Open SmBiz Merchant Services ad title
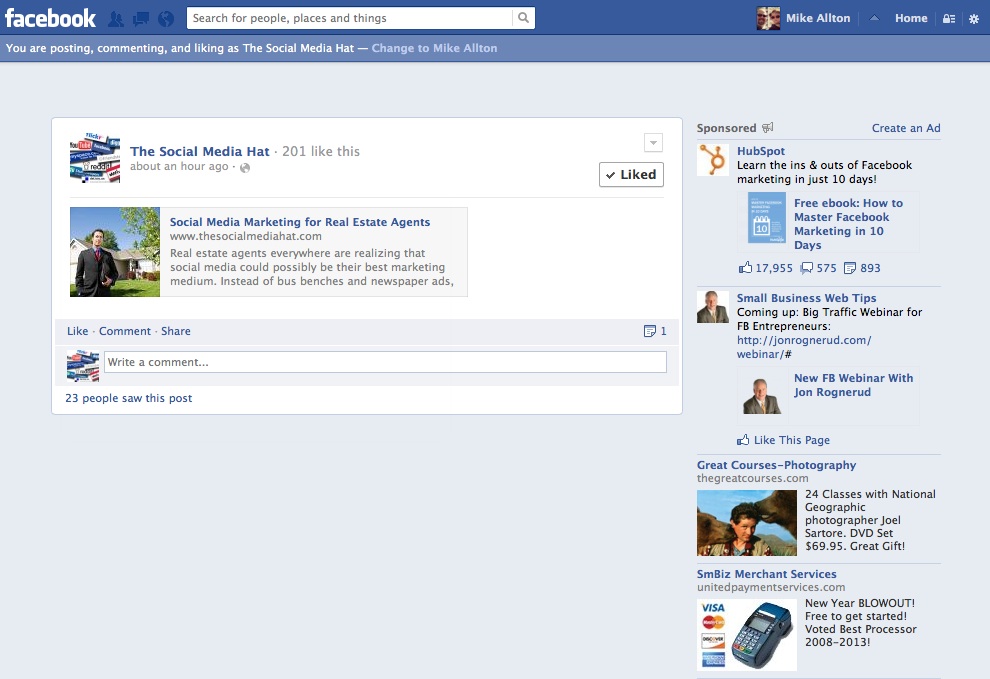990x679 pixels. (766, 574)
